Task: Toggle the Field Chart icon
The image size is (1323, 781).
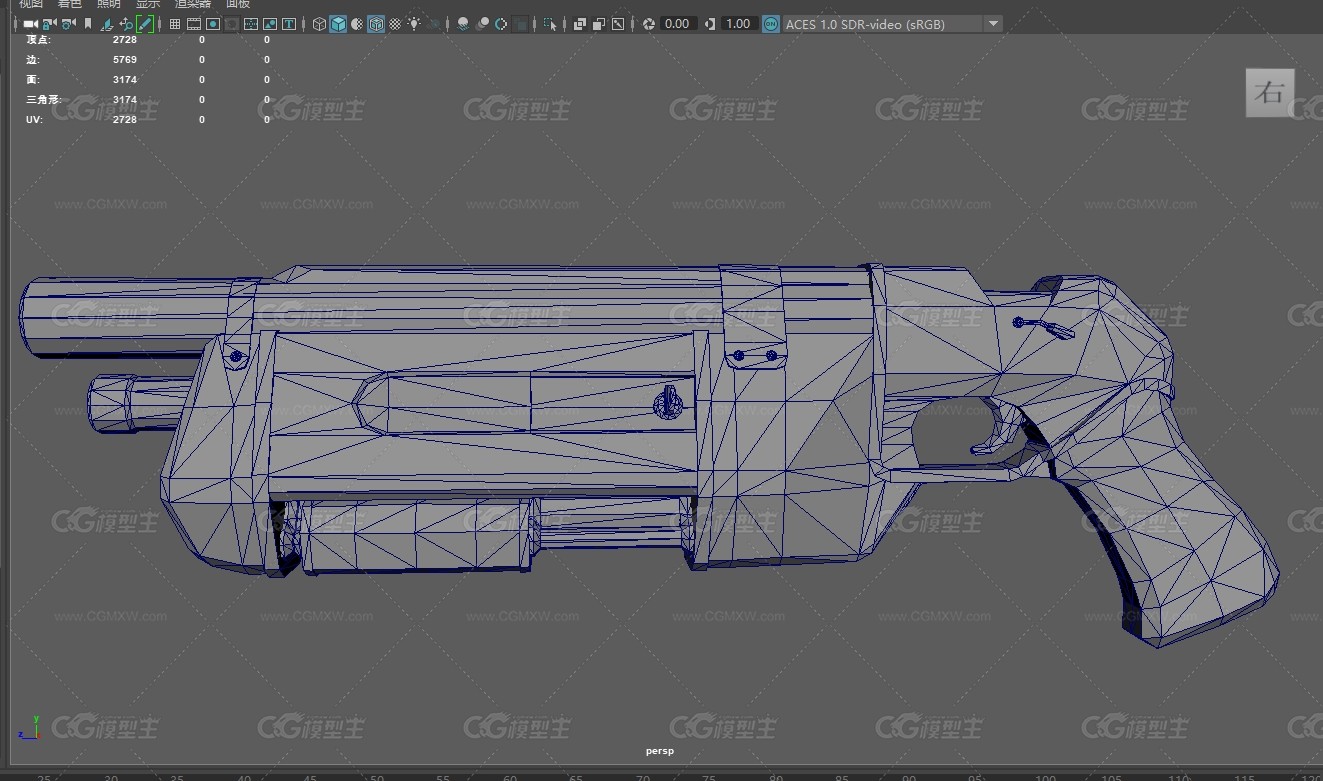Action: 251,24
